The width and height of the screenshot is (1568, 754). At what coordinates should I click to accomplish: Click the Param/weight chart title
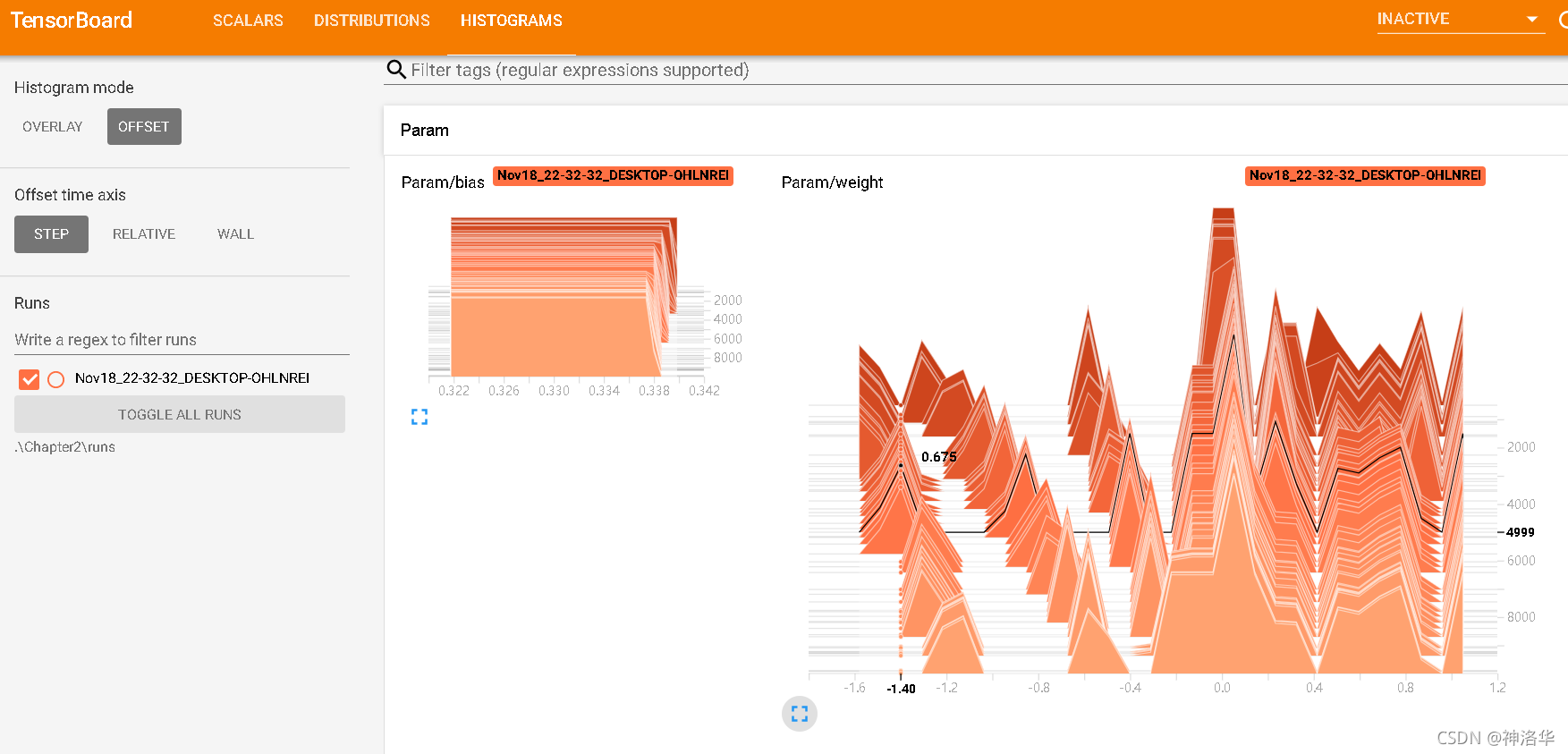click(x=832, y=182)
